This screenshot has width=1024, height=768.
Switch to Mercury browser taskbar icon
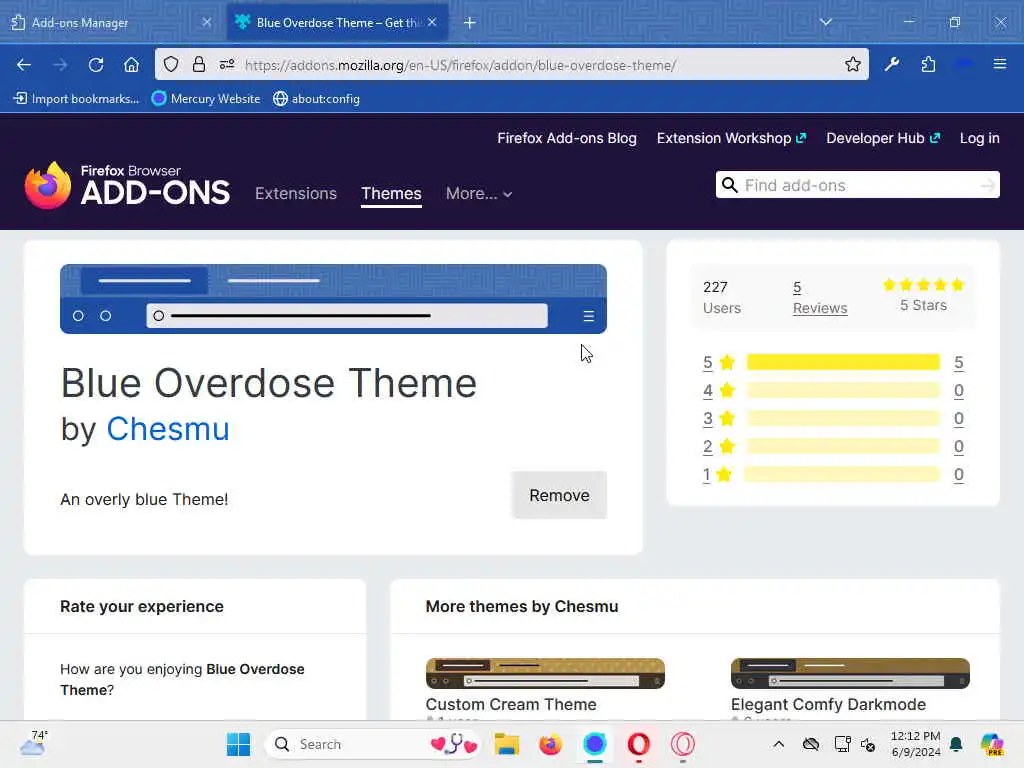point(594,744)
